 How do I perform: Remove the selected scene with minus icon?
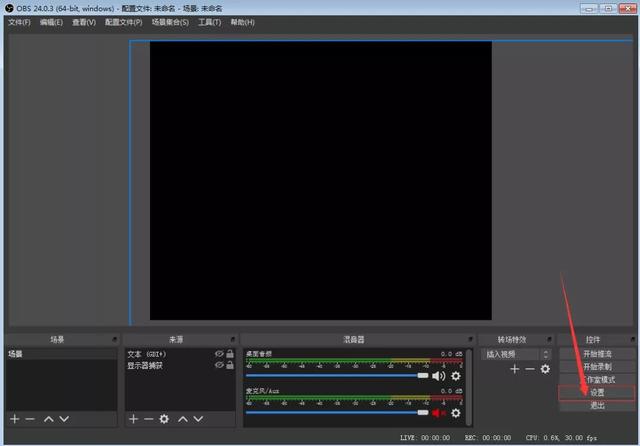(x=30, y=419)
